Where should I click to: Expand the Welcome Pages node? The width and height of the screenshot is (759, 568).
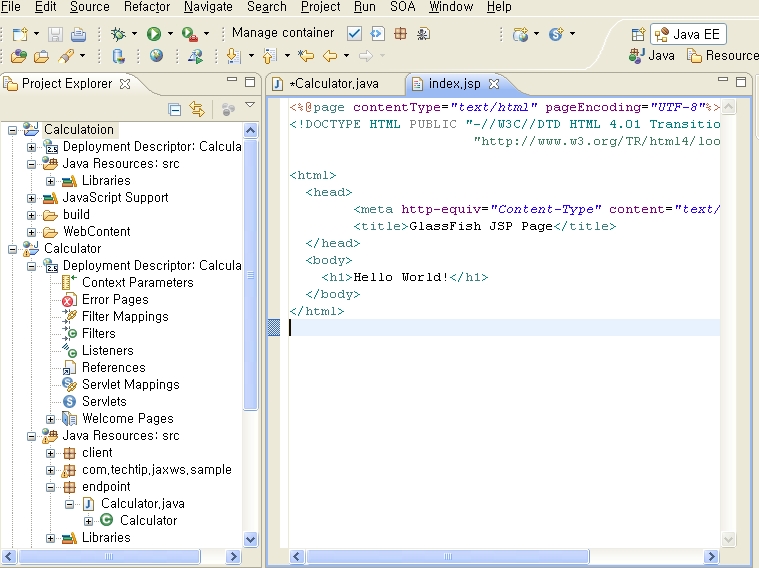point(51,419)
